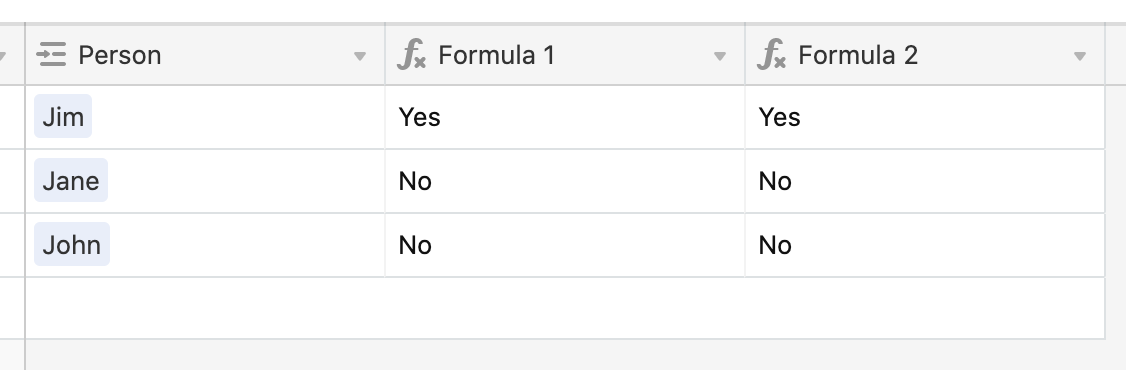Select the Formula 1 column header label
This screenshot has height=370, width=1126.
coord(496,55)
